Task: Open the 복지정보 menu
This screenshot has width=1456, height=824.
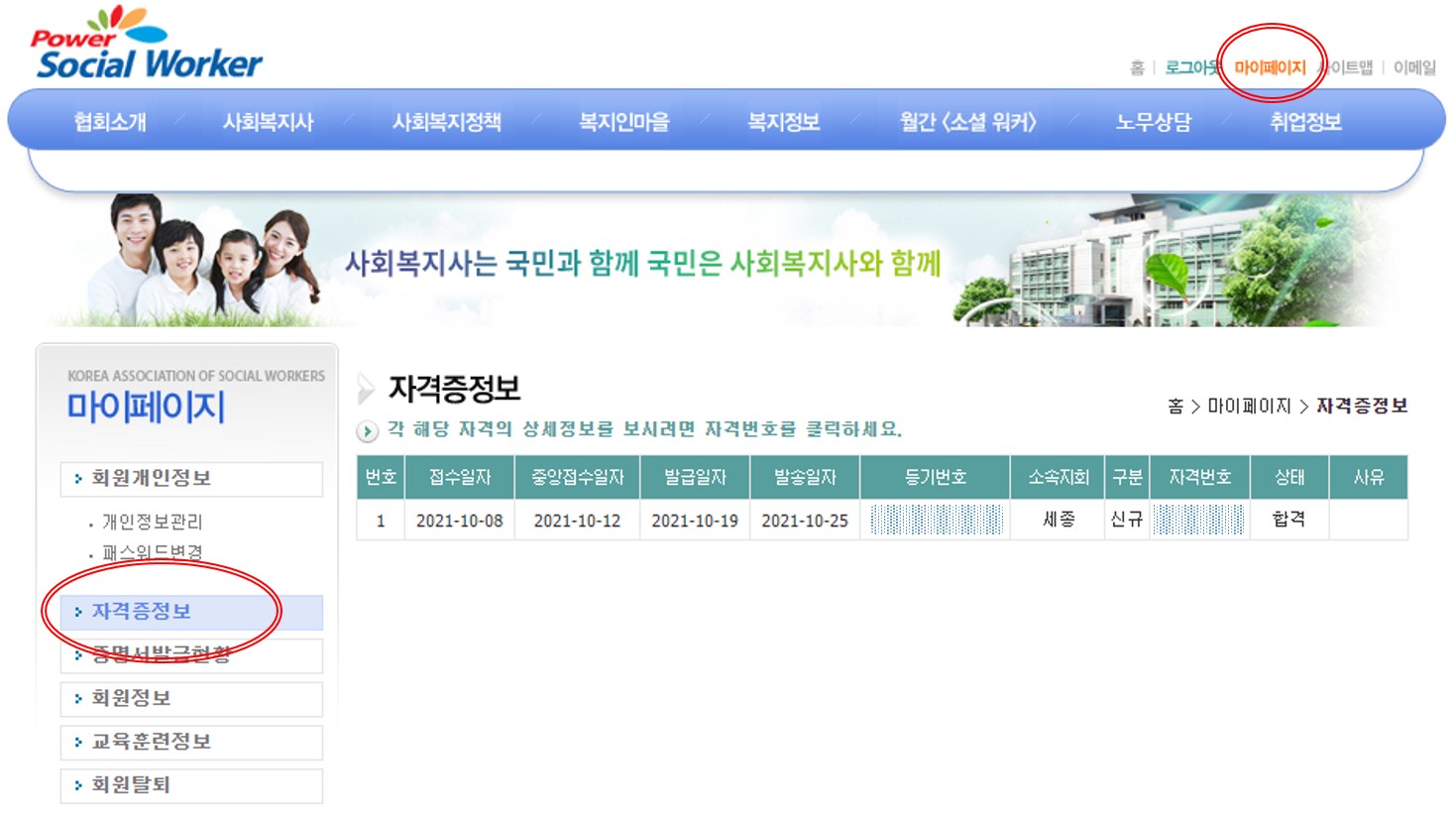Action: [783, 122]
